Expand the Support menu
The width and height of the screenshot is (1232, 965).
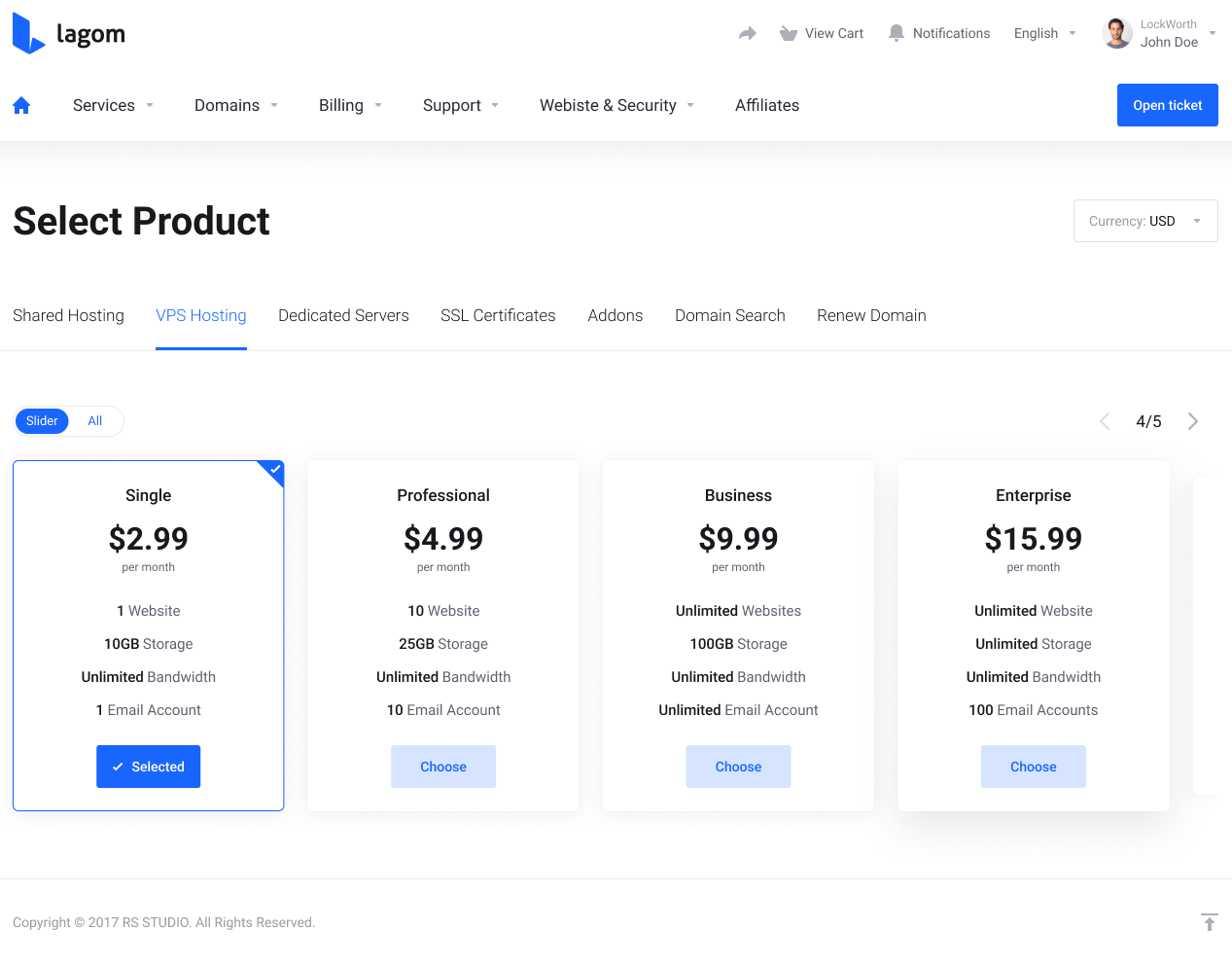461,105
